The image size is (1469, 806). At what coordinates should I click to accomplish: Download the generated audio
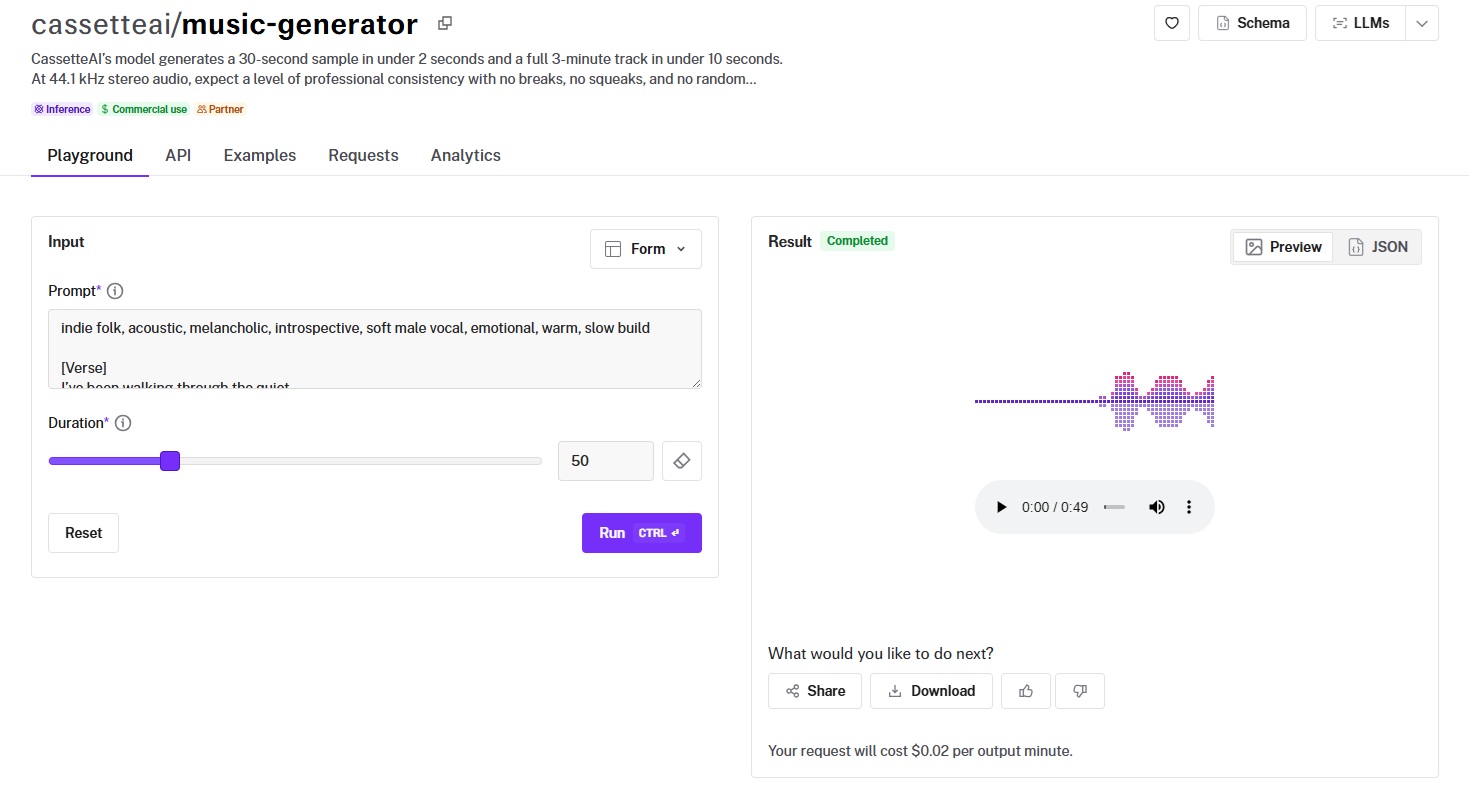point(931,691)
